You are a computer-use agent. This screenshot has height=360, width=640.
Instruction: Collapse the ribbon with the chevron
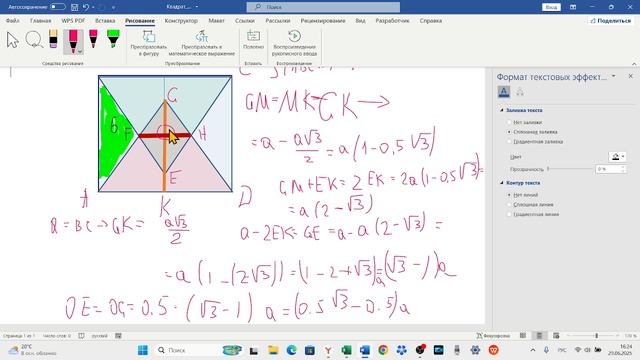634,64
